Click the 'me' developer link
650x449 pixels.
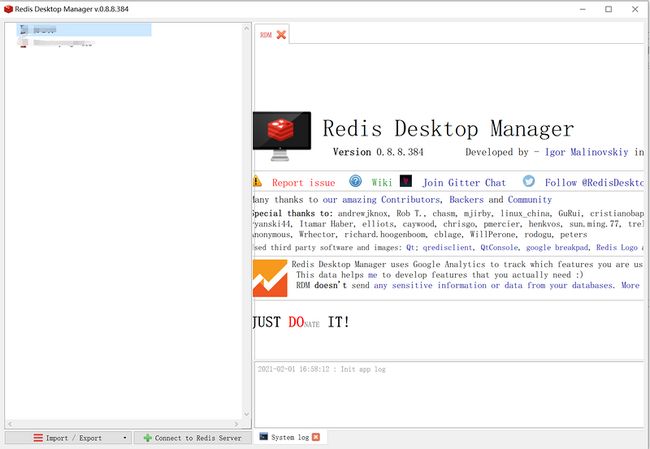coord(373,275)
